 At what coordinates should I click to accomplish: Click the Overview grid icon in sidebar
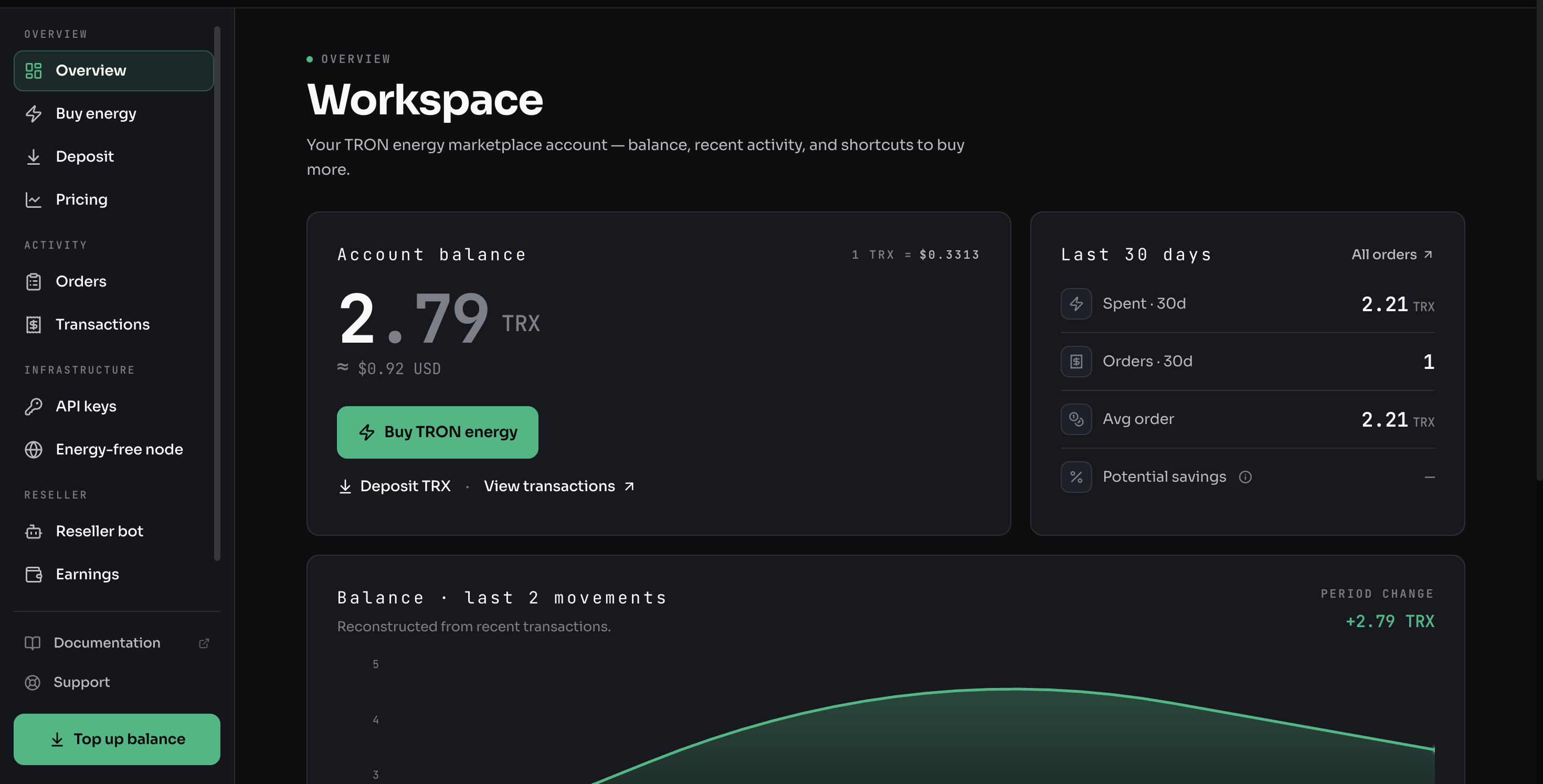(34, 71)
